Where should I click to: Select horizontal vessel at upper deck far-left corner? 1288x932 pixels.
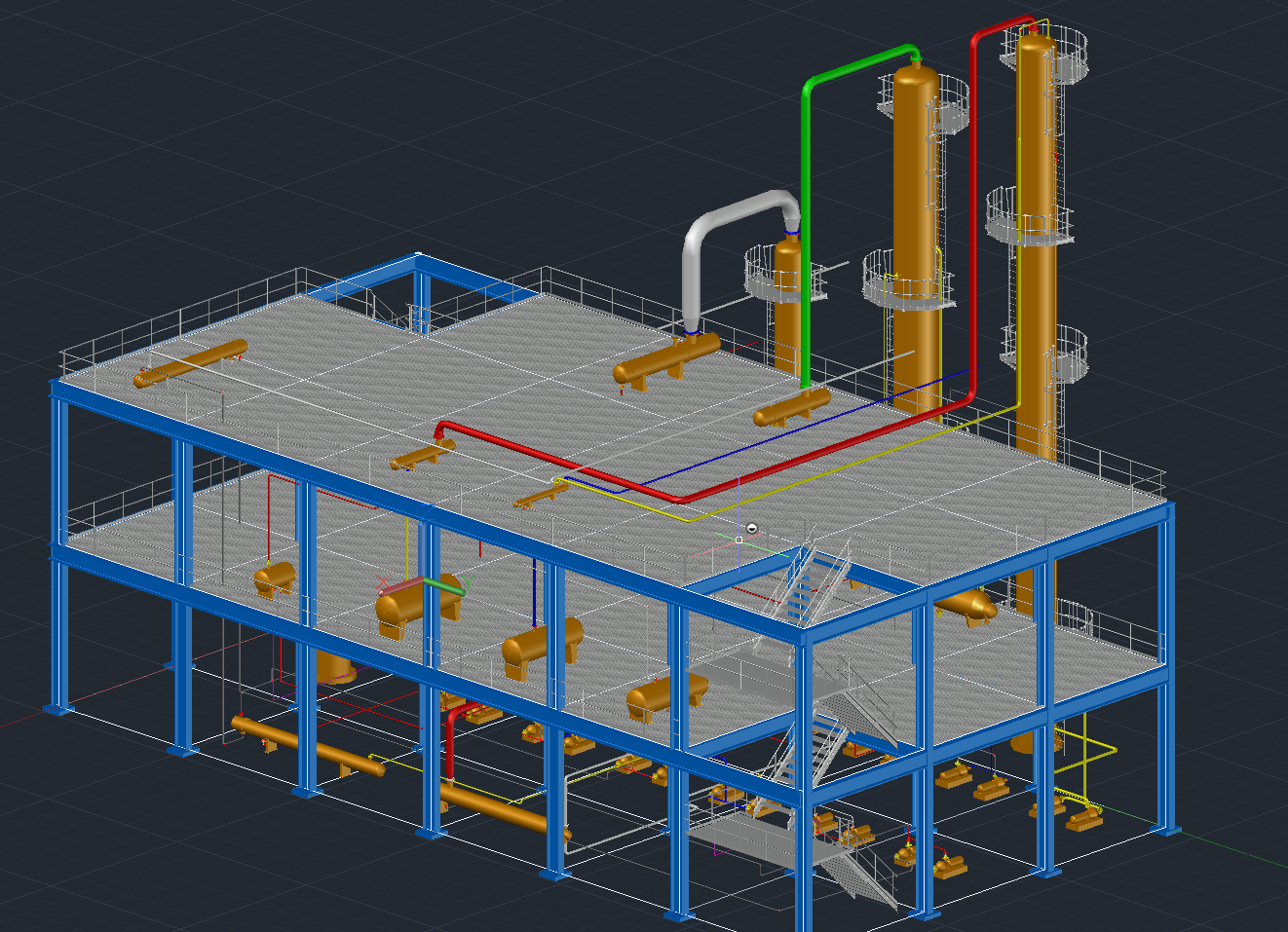coord(190,363)
